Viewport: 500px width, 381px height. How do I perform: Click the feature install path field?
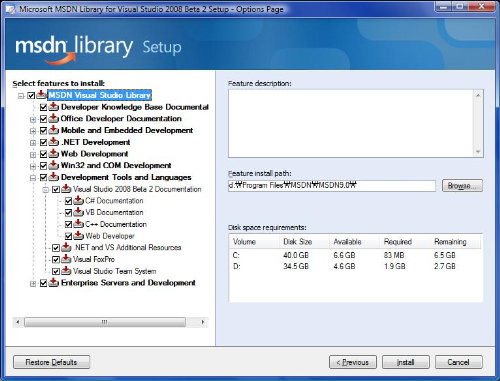tap(332, 186)
